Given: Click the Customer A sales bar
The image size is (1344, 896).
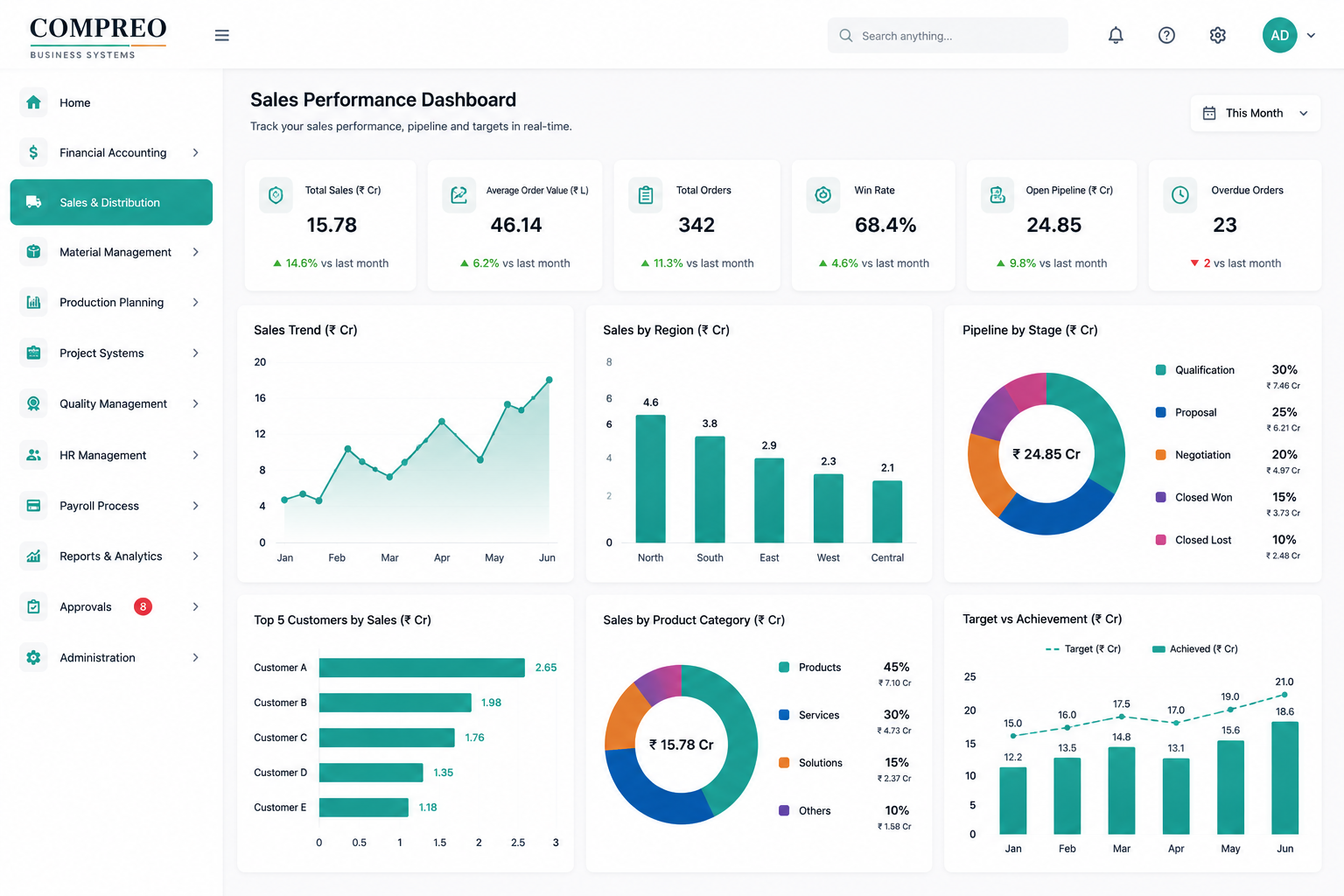Looking at the screenshot, I should click(x=422, y=668).
